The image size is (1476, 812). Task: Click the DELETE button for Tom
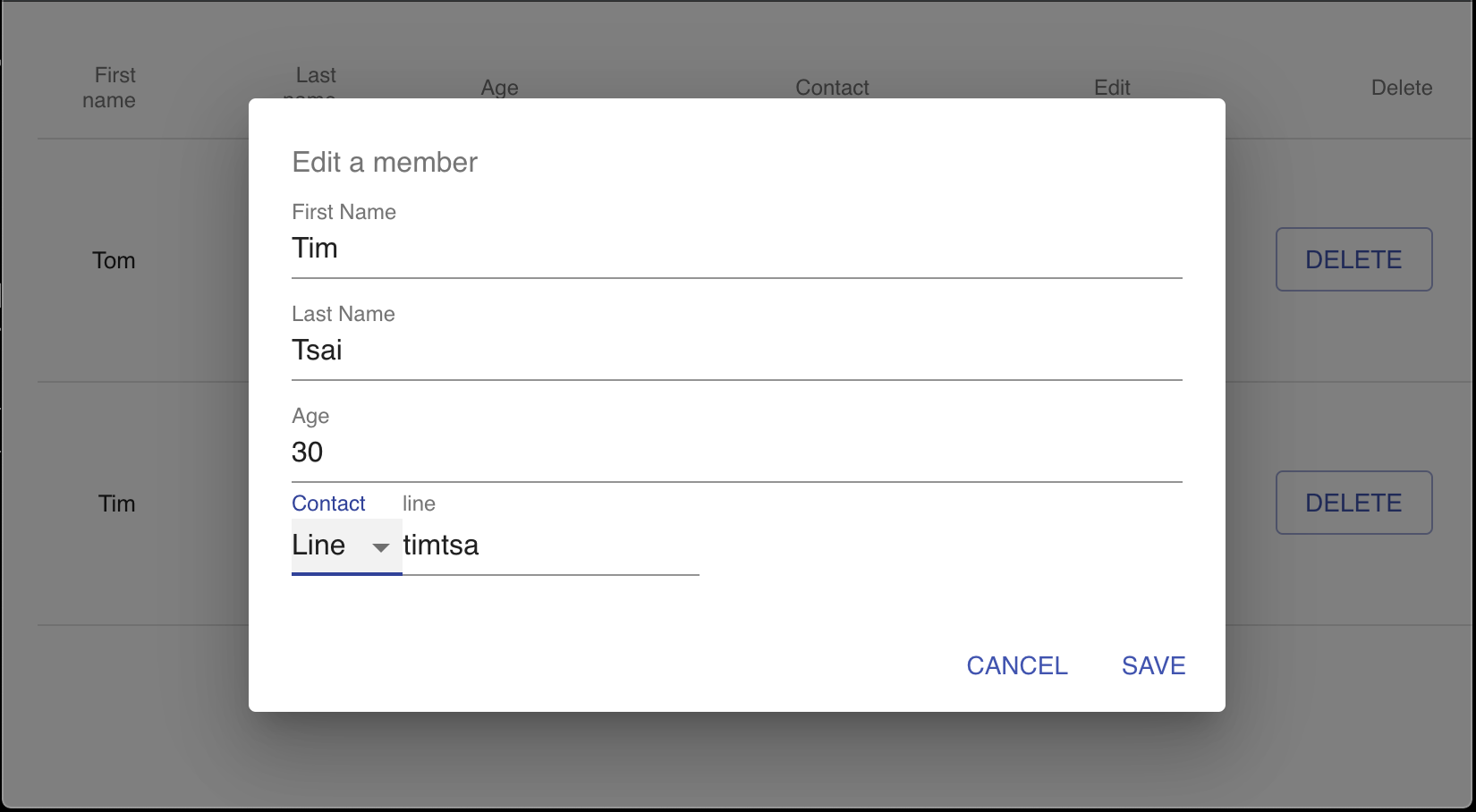1353,259
